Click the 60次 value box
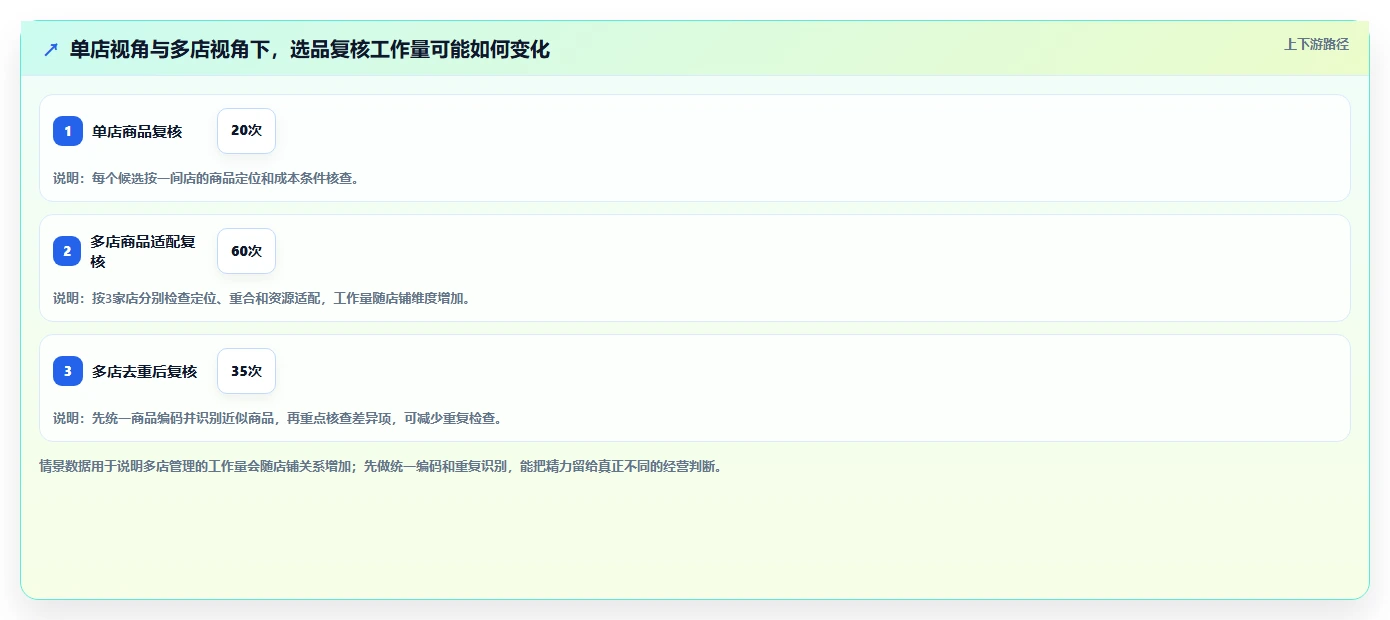Image resolution: width=1390 pixels, height=620 pixels. (246, 251)
